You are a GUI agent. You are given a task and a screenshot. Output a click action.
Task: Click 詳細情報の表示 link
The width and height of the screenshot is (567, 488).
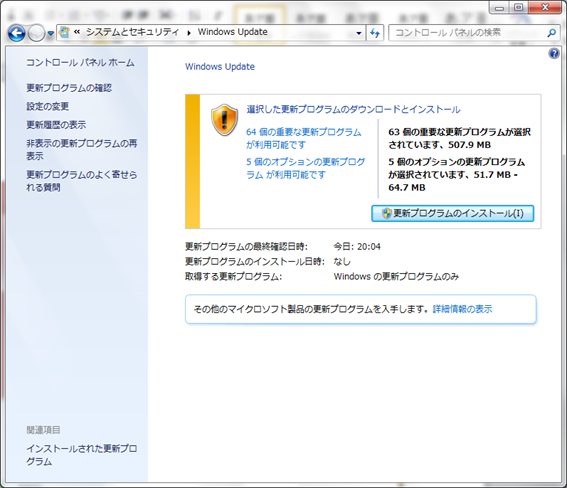point(462,309)
